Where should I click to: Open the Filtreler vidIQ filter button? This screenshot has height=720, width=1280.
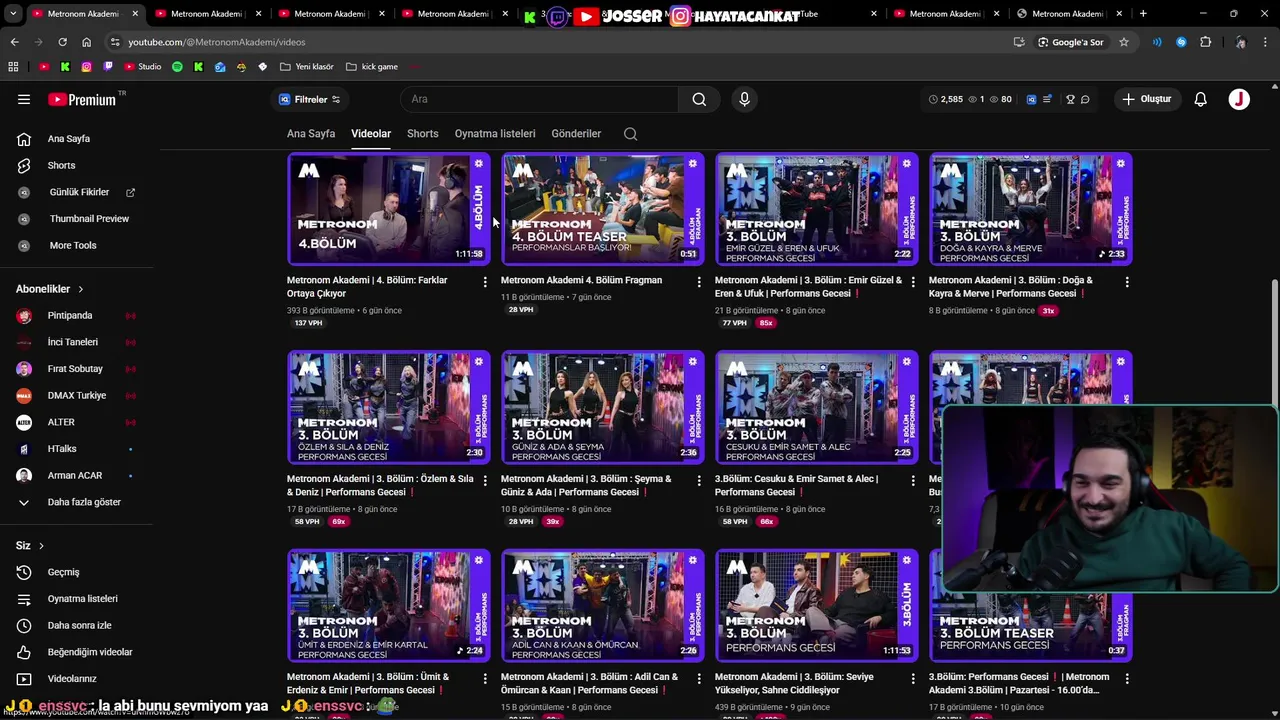tap(309, 99)
